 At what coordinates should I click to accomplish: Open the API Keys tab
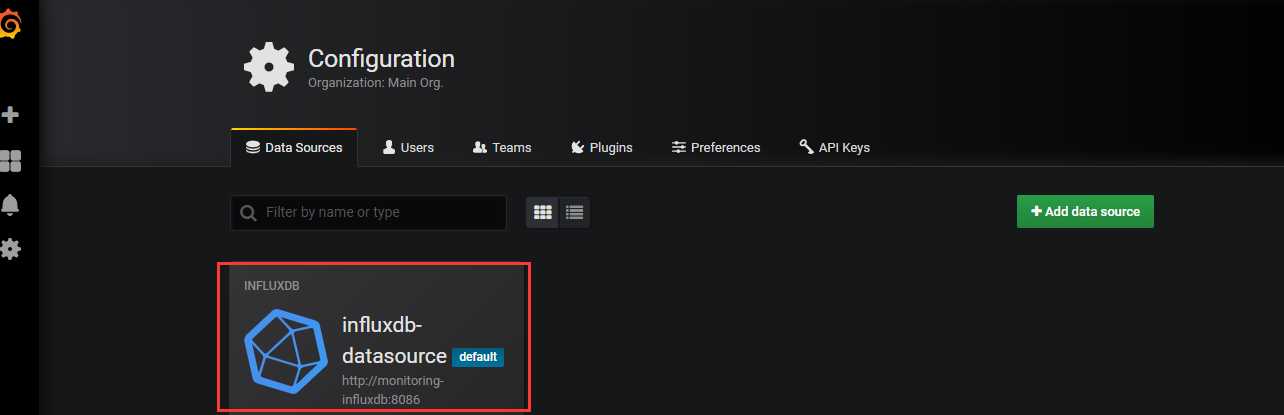(x=835, y=147)
